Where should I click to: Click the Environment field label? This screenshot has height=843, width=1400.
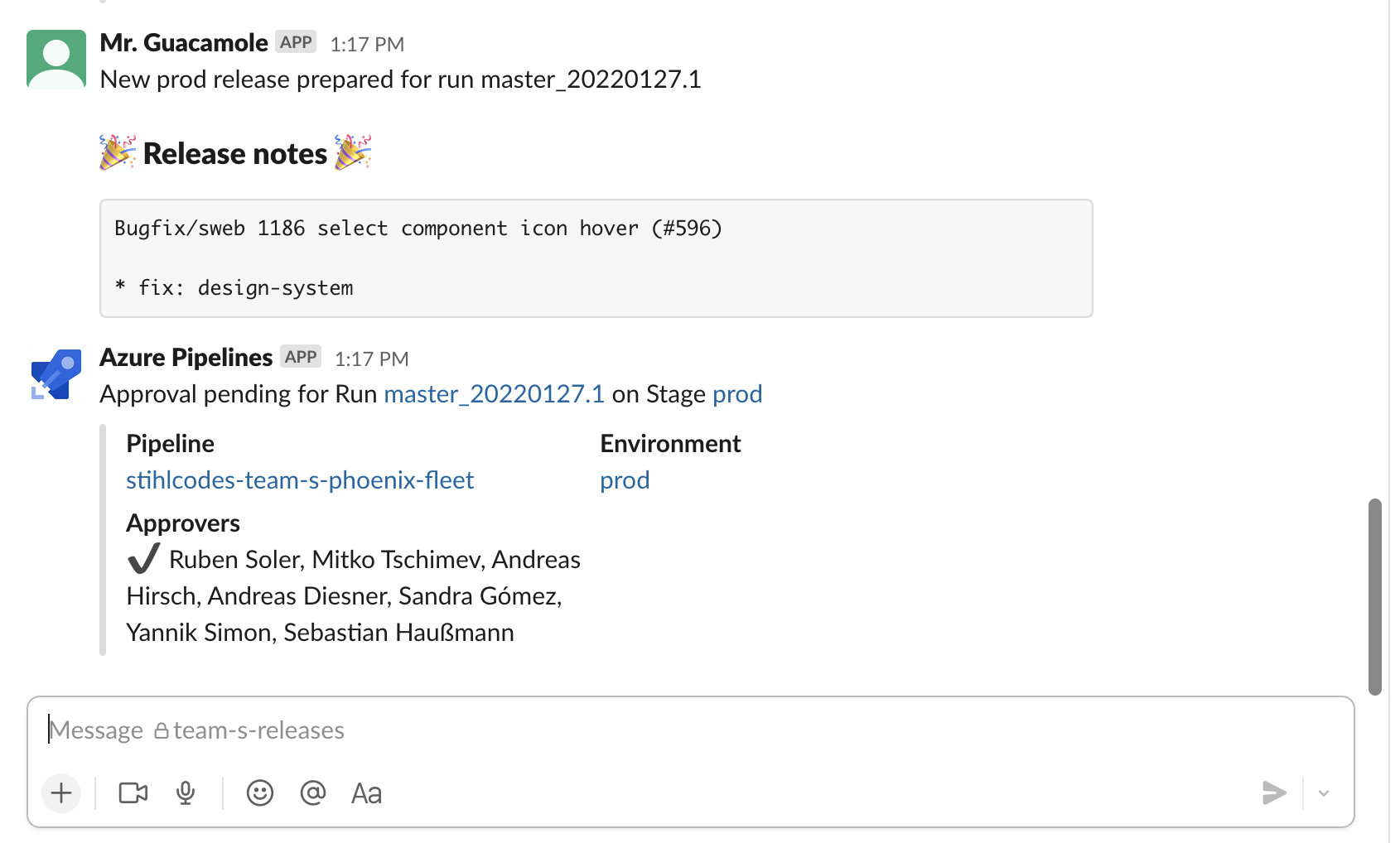[670, 444]
